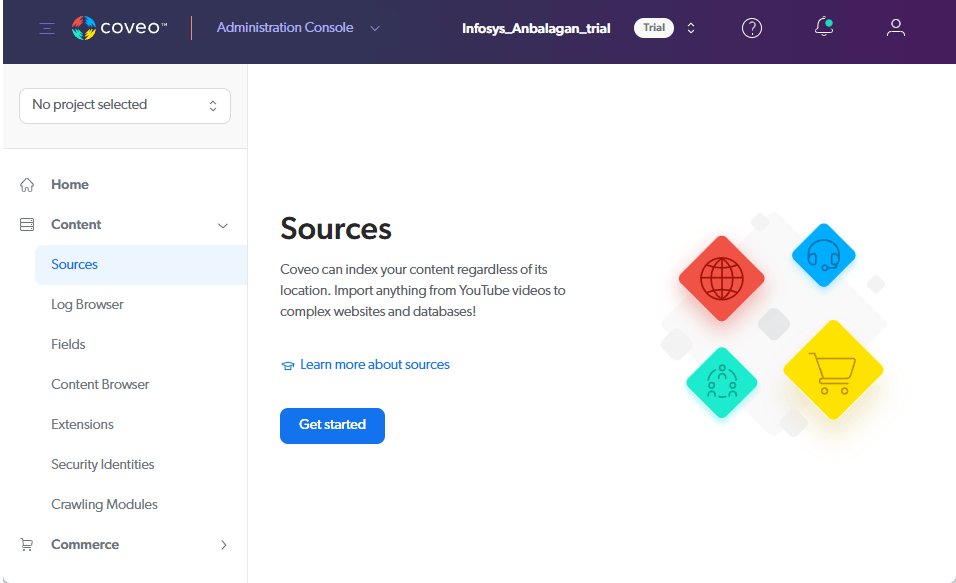Click the Get started button
The height and width of the screenshot is (583, 956).
pos(332,425)
